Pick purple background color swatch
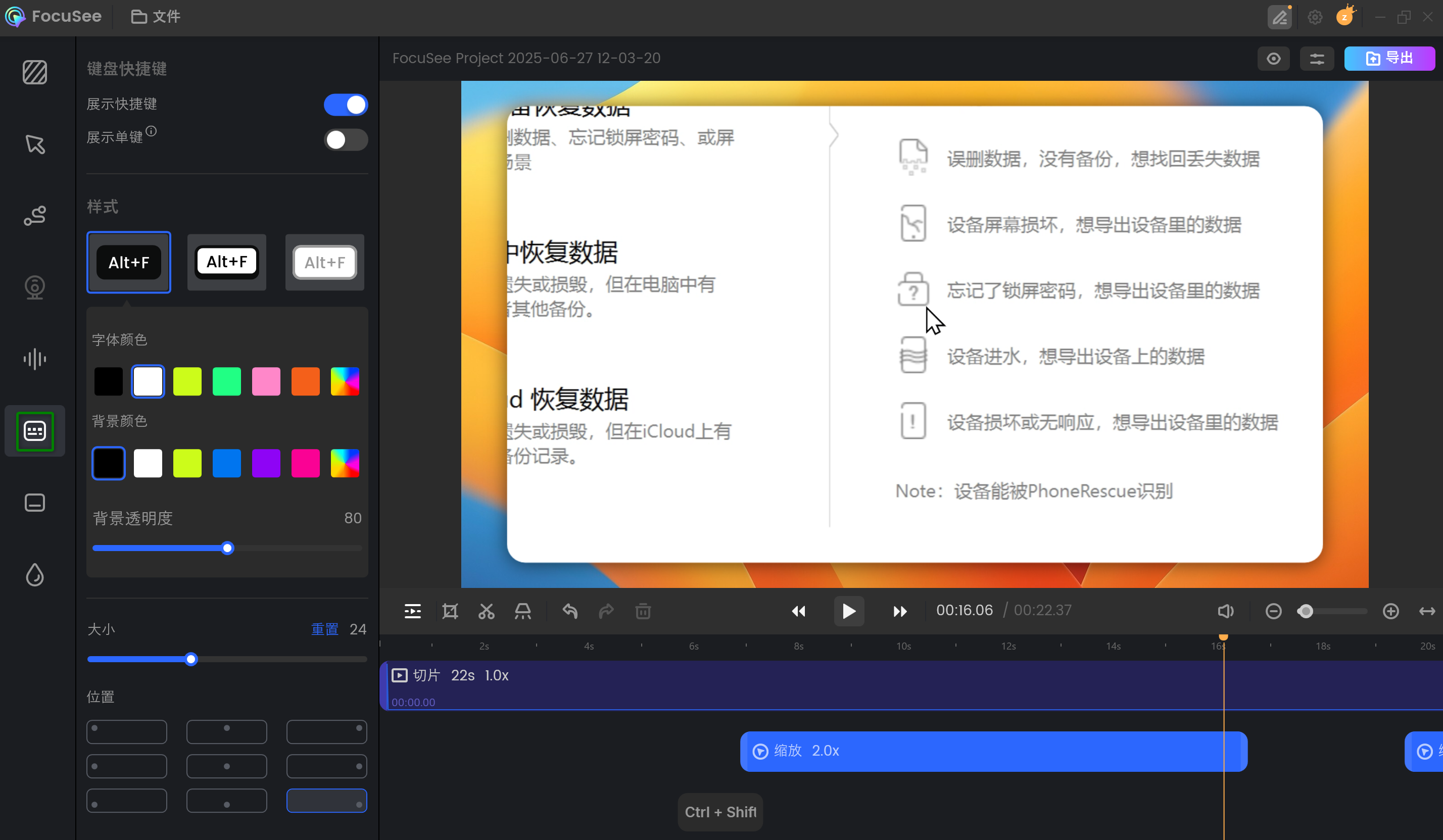 point(266,463)
